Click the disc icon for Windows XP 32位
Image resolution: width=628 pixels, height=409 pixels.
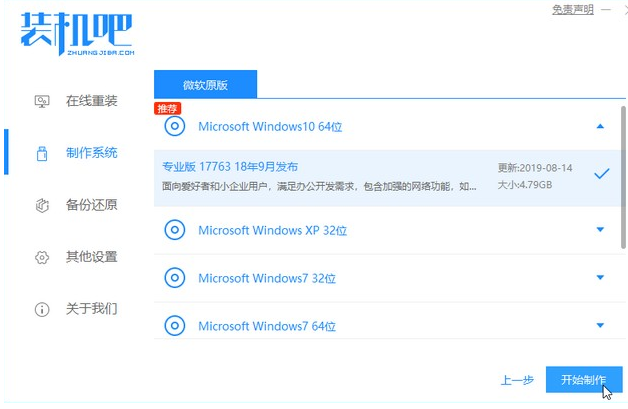tap(175, 230)
